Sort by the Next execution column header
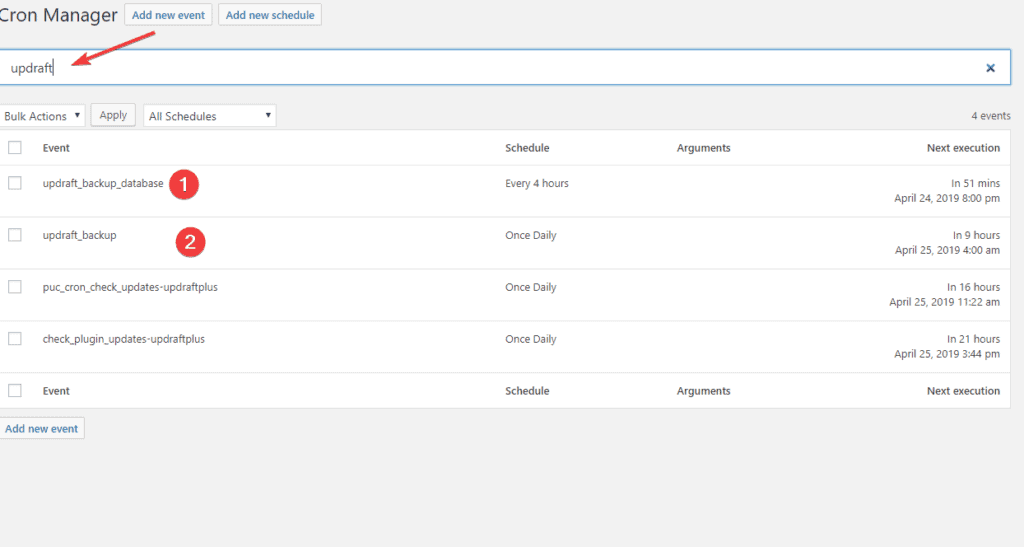Viewport: 1024px width, 547px height. tap(962, 148)
